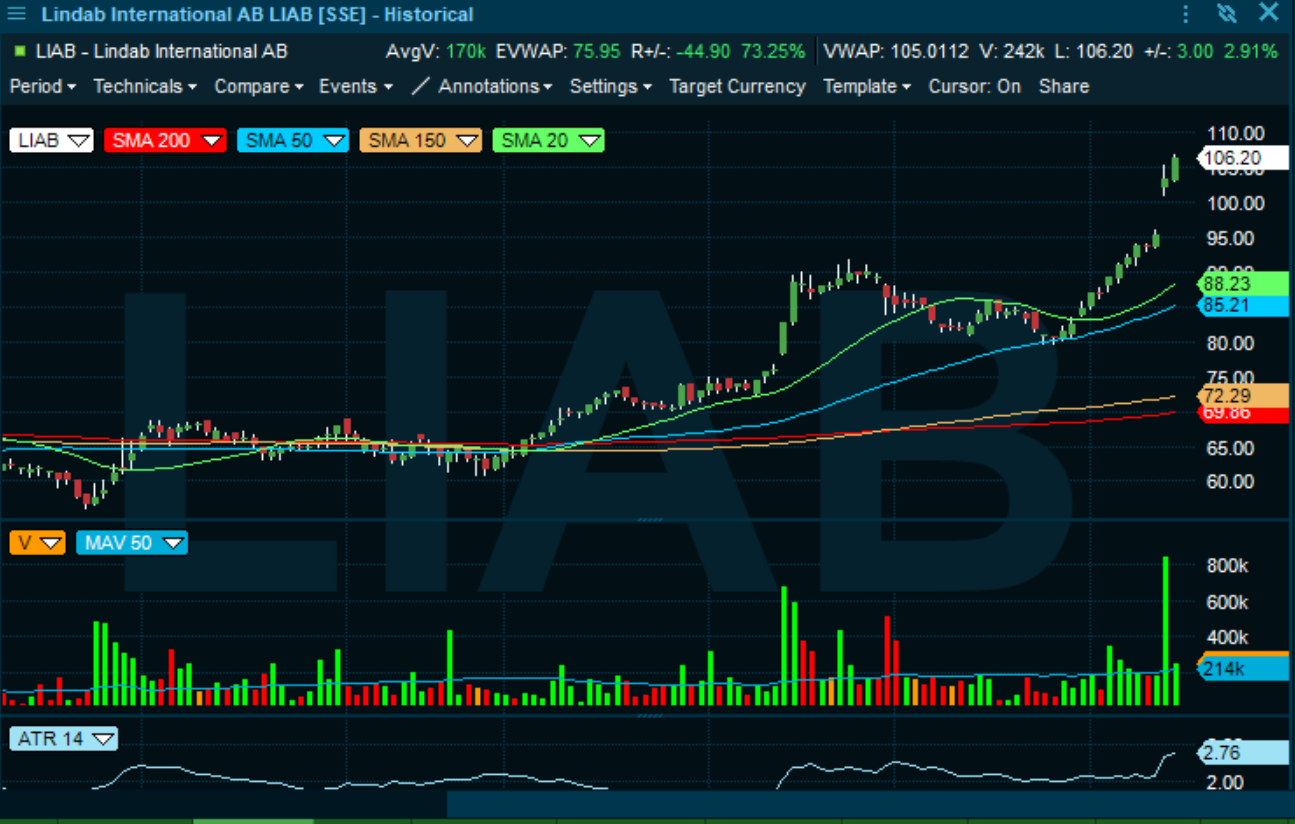Viewport: 1295px width, 824px height.
Task: Click the 100.00 price axis label
Action: [x=1235, y=203]
